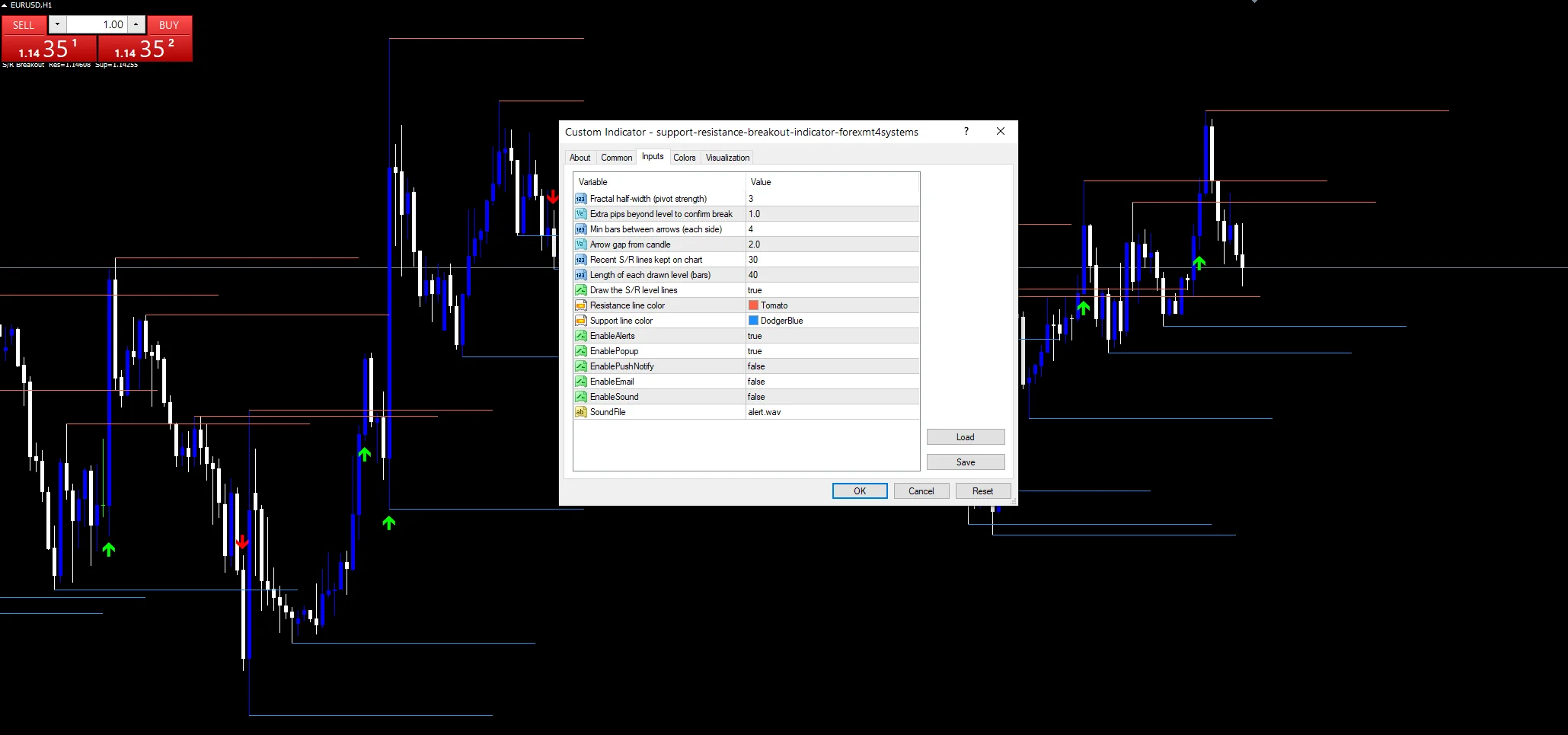
Task: Toggle Draw the S/R level lines true value
Action: (x=832, y=290)
